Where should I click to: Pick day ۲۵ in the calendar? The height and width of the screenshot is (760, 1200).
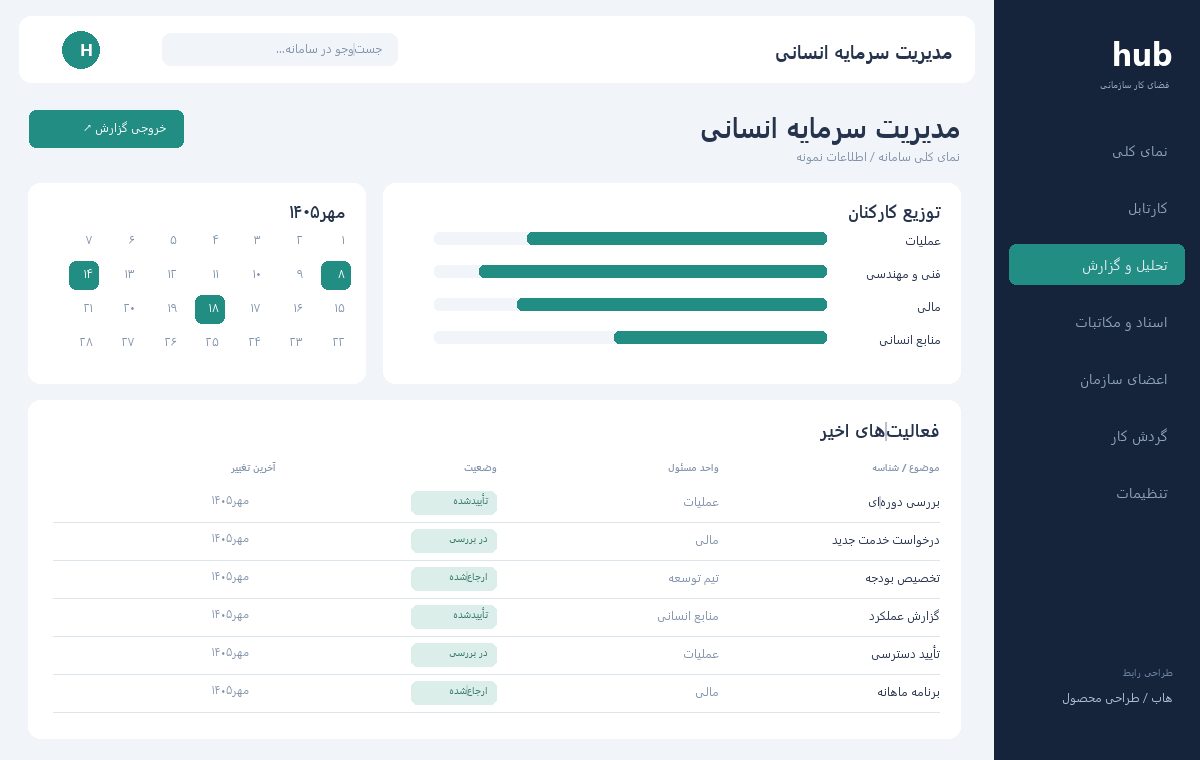(212, 342)
